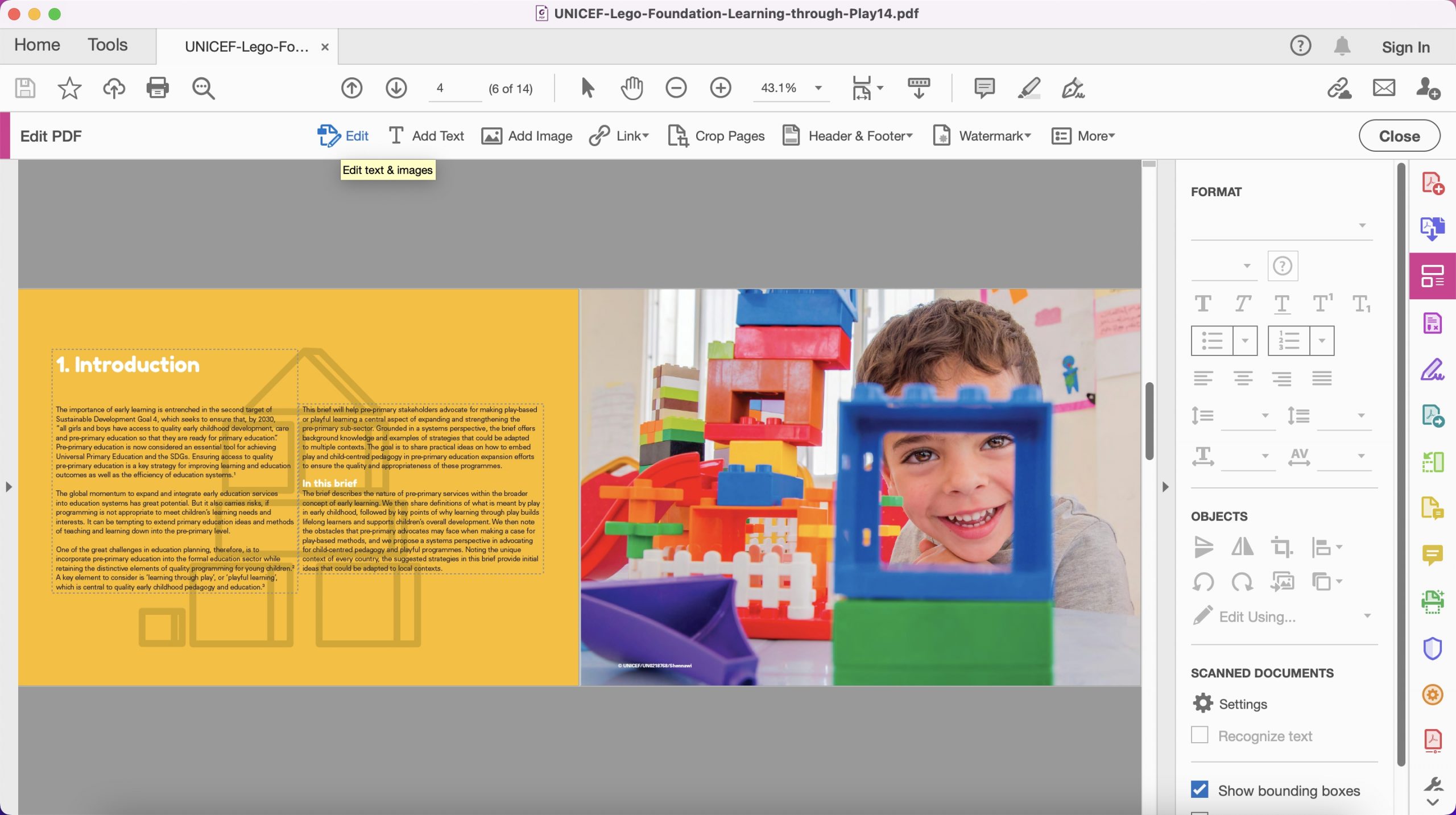Screen dimensions: 1456x815
Task: Close the Edit PDF toolbar
Action: coord(1398,135)
